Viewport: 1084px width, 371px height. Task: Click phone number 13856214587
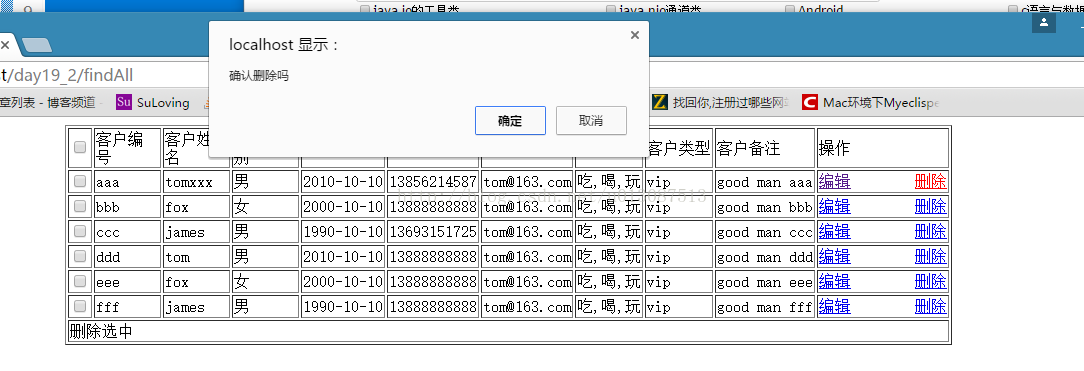433,182
